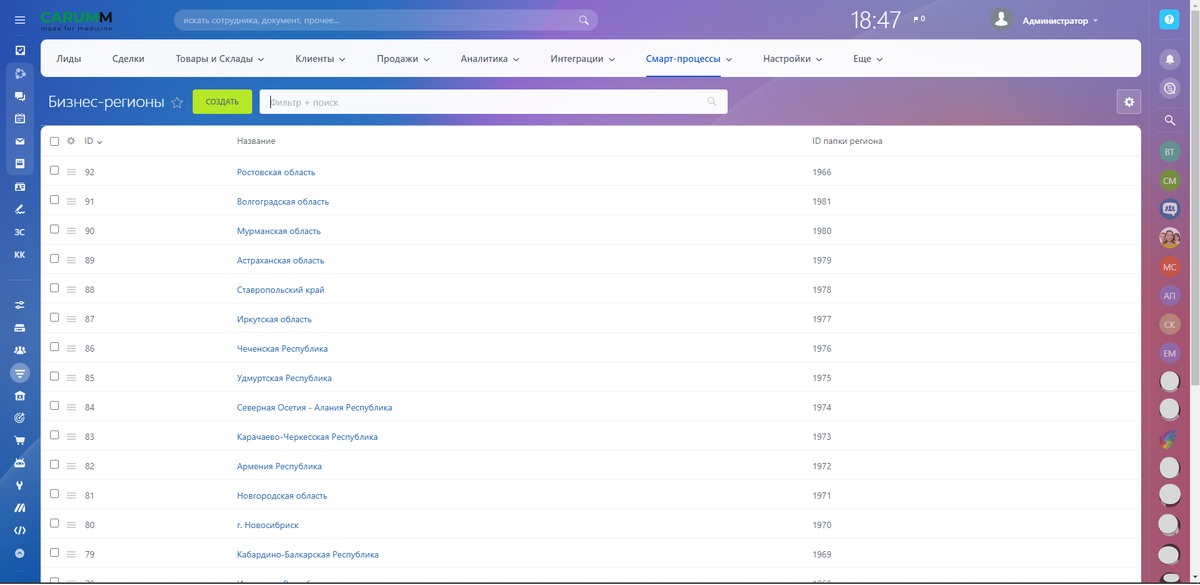
Task: Open Ростовская область record
Action: [276, 172]
